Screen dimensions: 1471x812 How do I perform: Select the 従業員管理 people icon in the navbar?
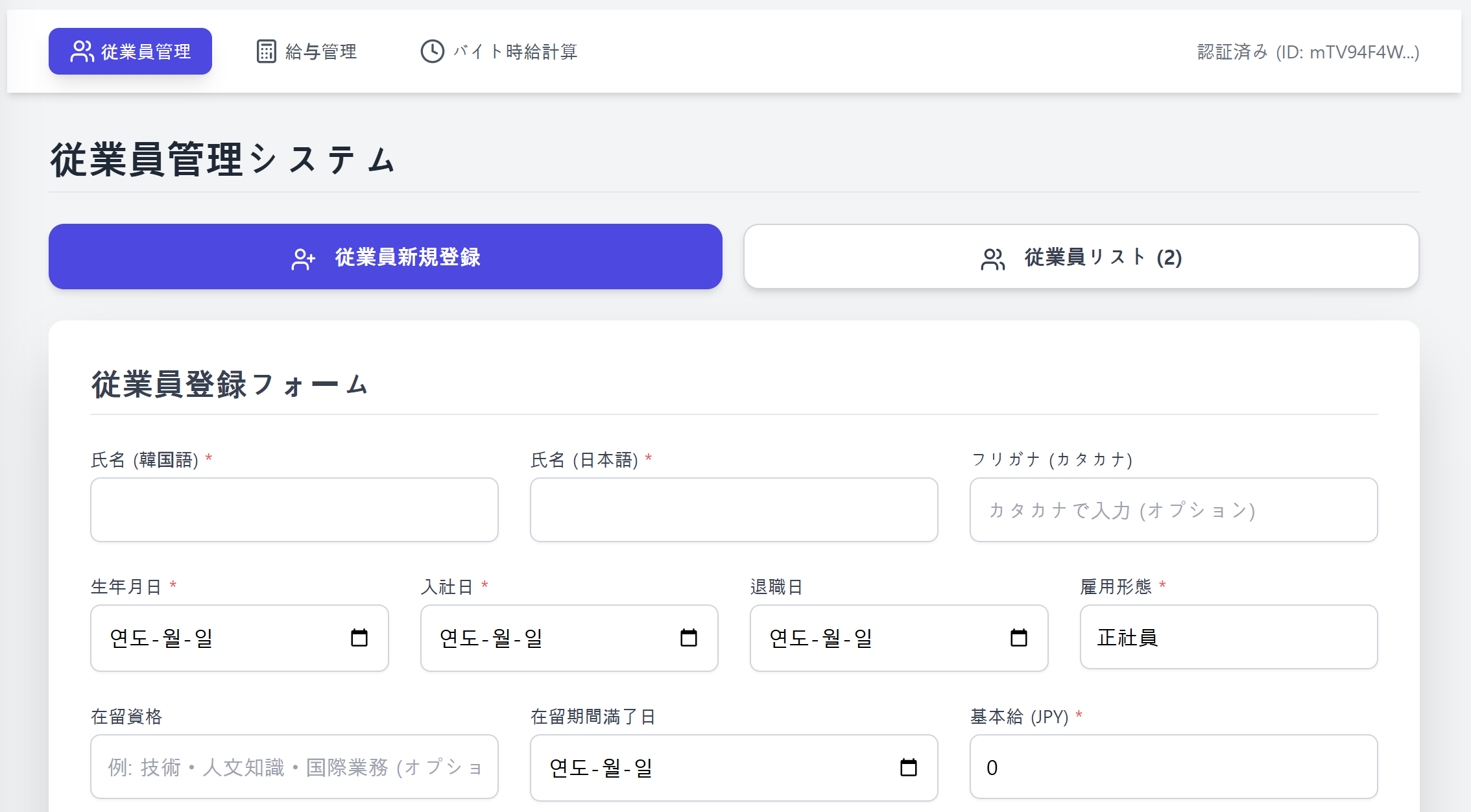82,51
